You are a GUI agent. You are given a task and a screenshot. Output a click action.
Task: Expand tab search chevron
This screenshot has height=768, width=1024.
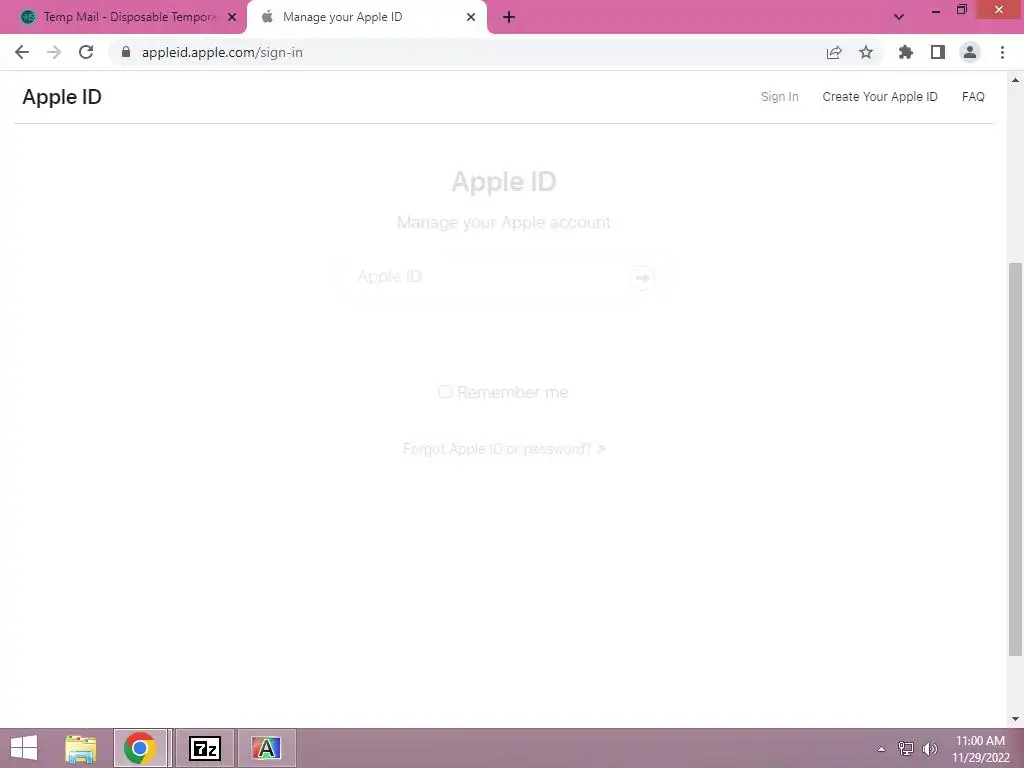click(x=899, y=18)
